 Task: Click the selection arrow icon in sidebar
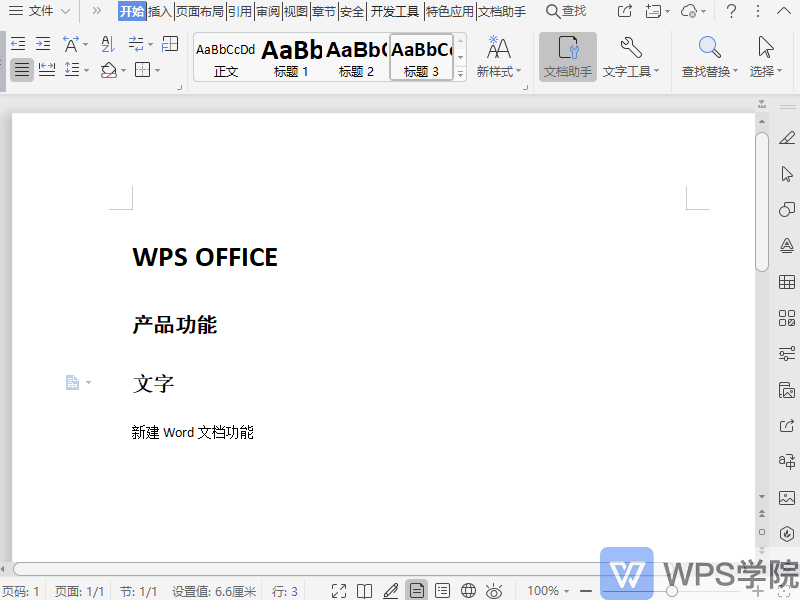[x=787, y=173]
